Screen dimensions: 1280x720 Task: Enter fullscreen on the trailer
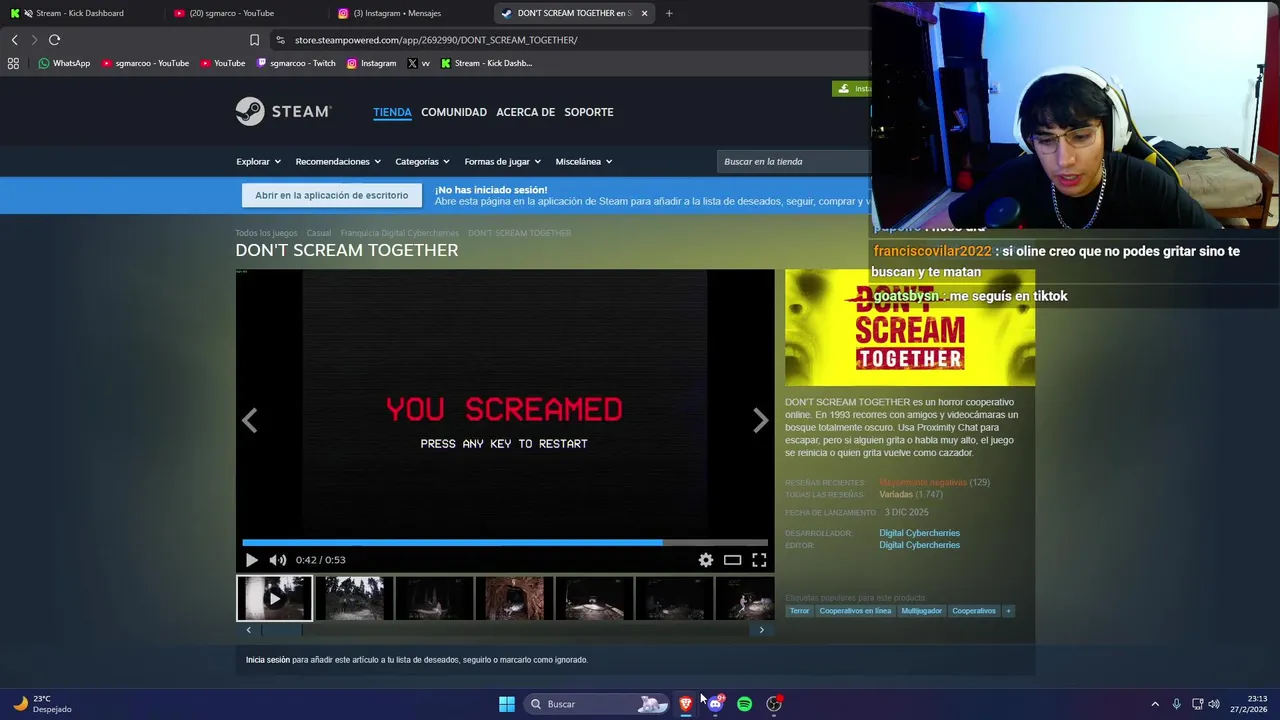click(759, 560)
